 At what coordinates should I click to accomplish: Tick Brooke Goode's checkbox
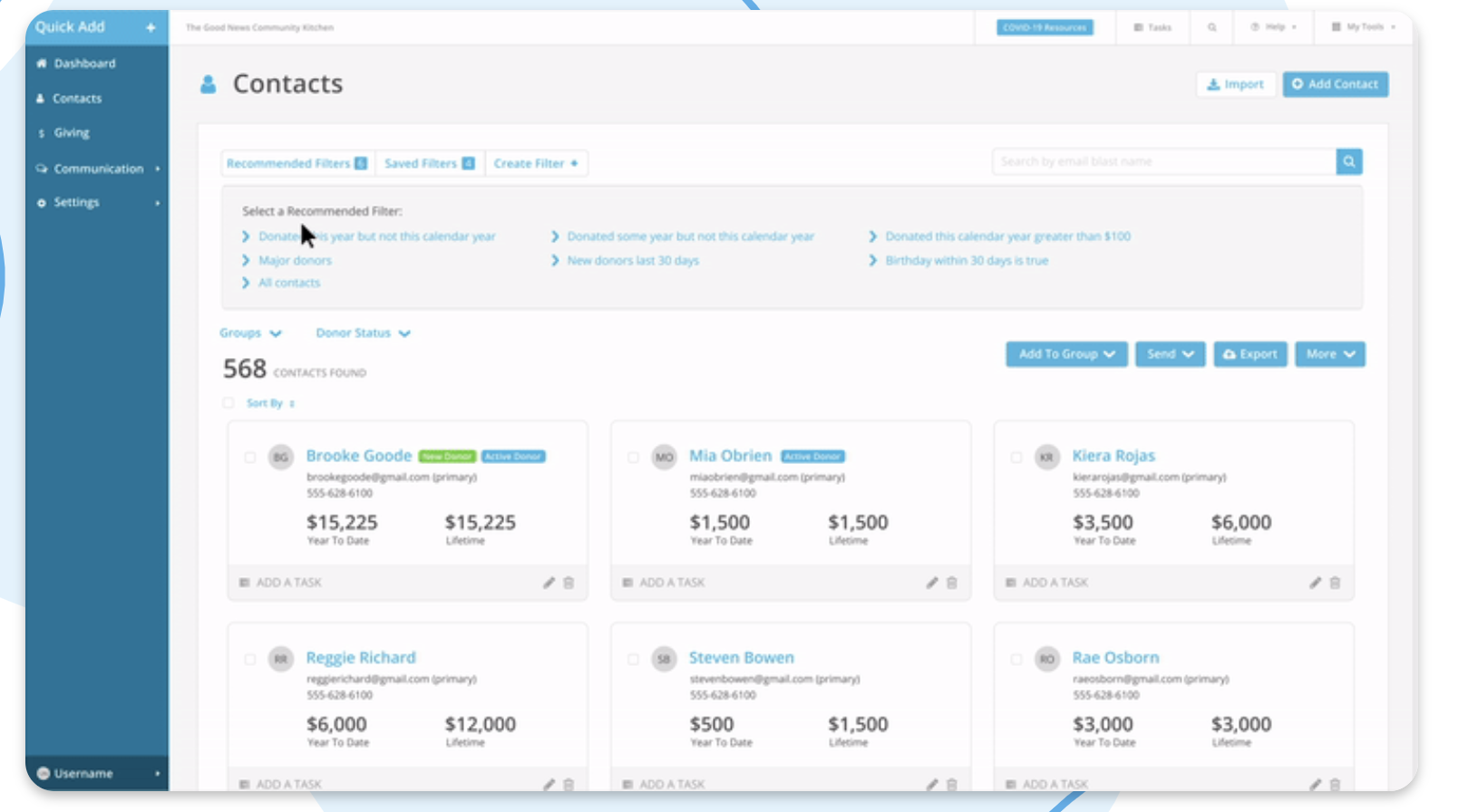click(x=250, y=458)
